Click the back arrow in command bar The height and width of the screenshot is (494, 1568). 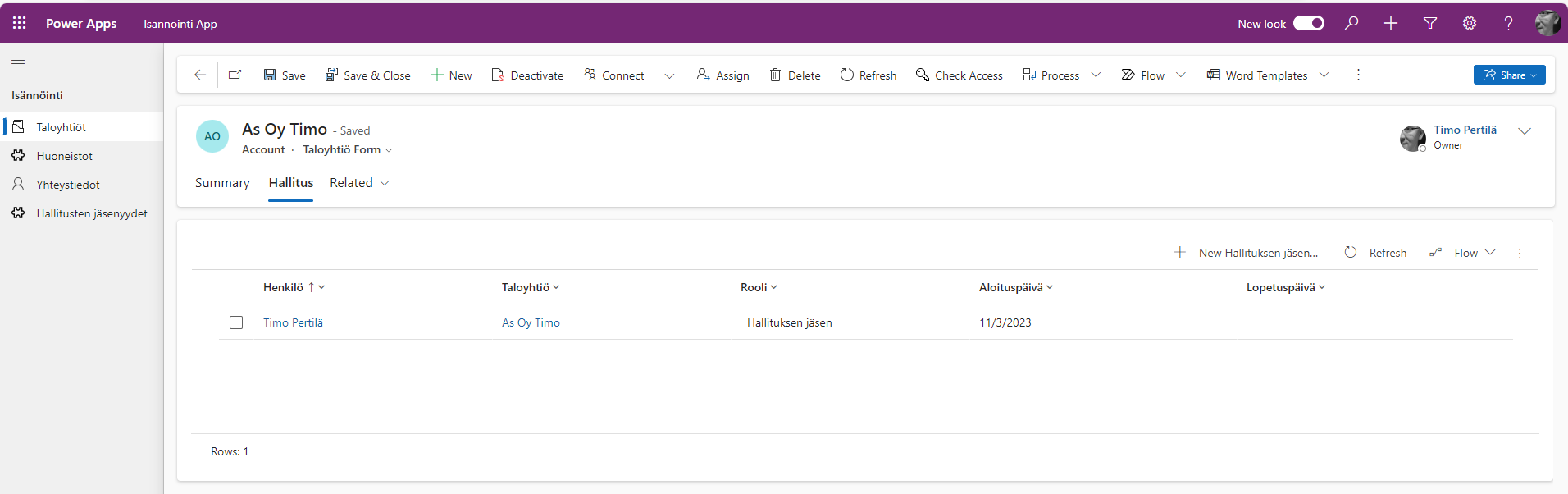[199, 75]
